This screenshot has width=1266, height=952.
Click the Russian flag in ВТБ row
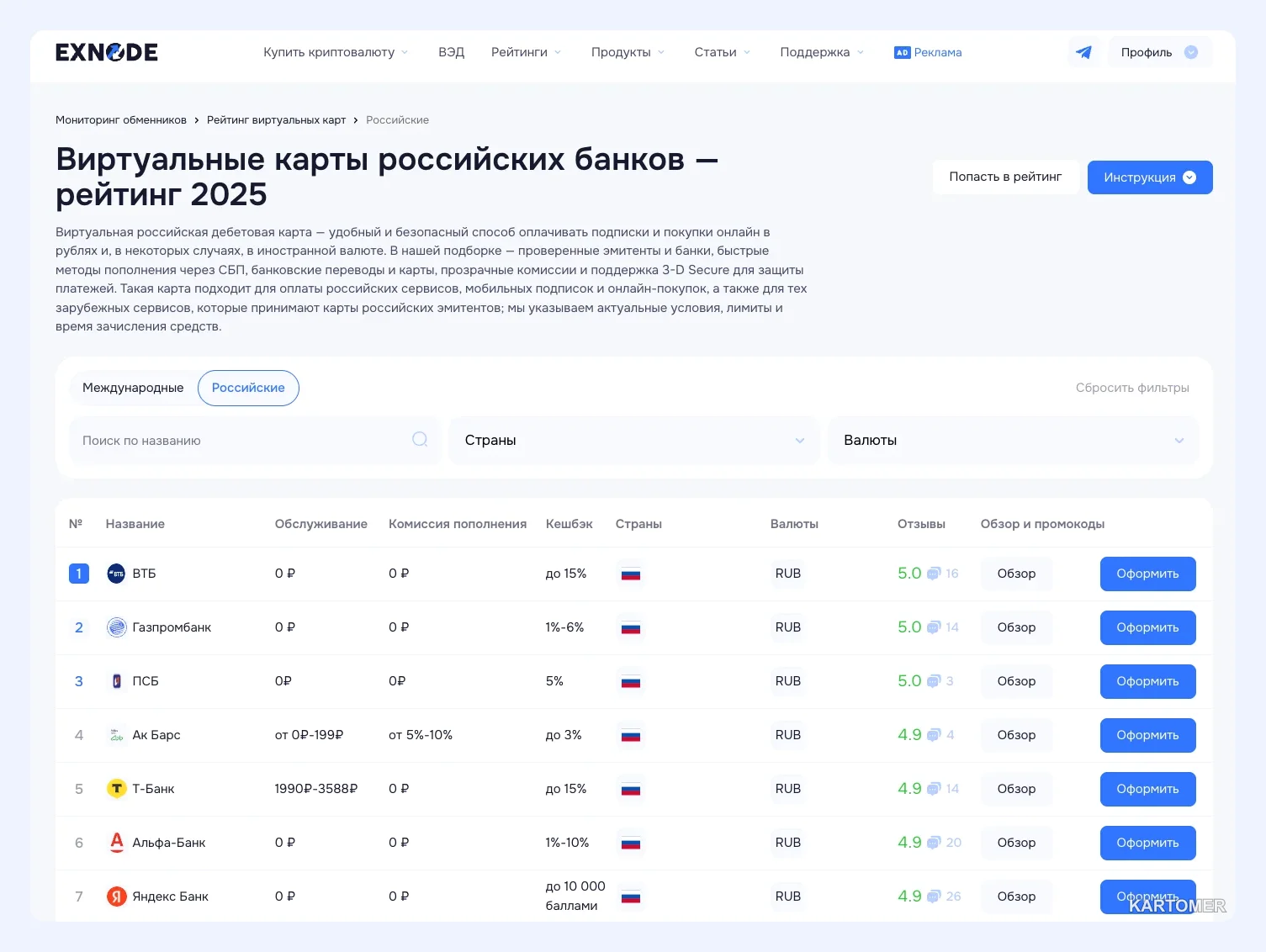pos(631,574)
